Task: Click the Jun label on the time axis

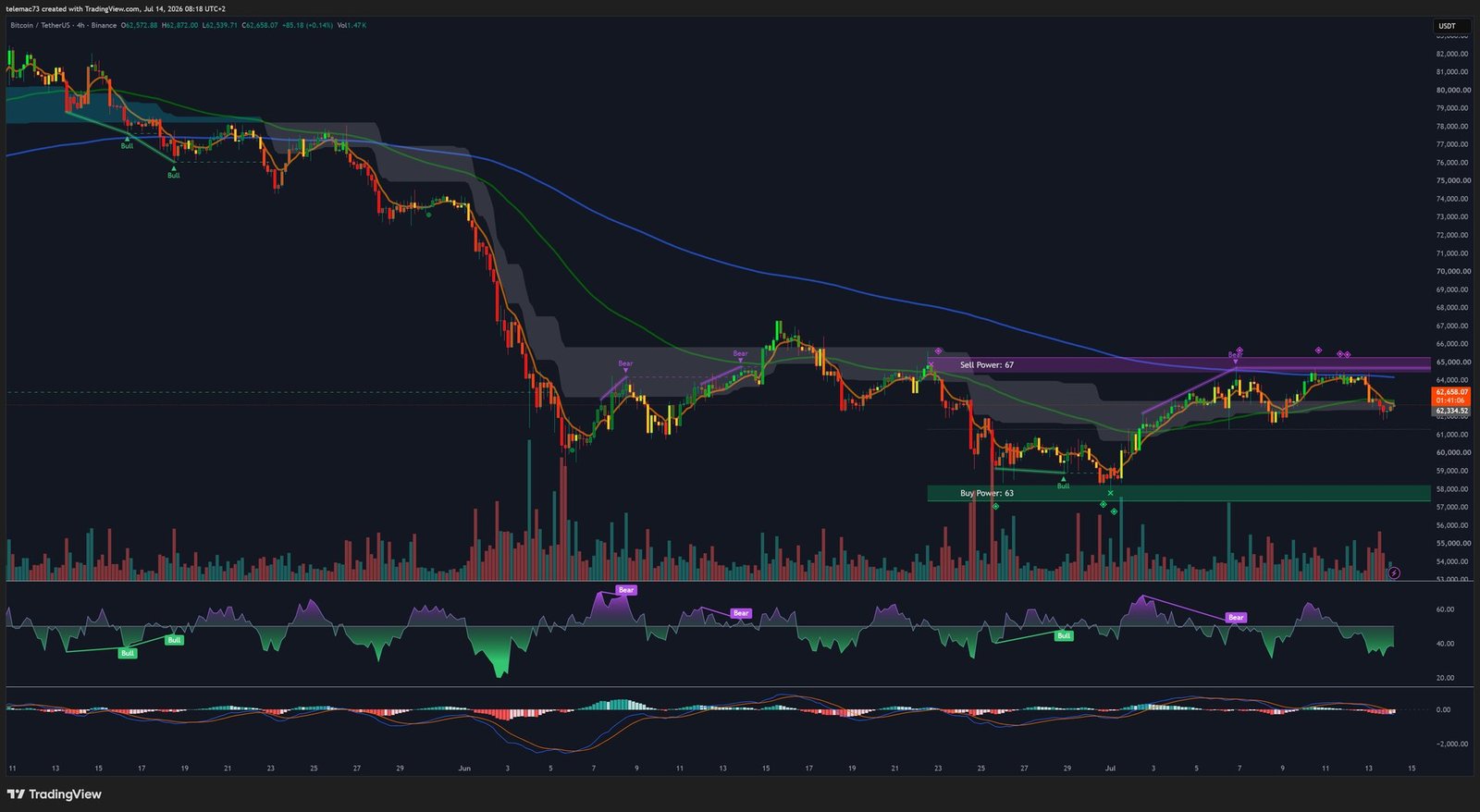Action: [464, 769]
